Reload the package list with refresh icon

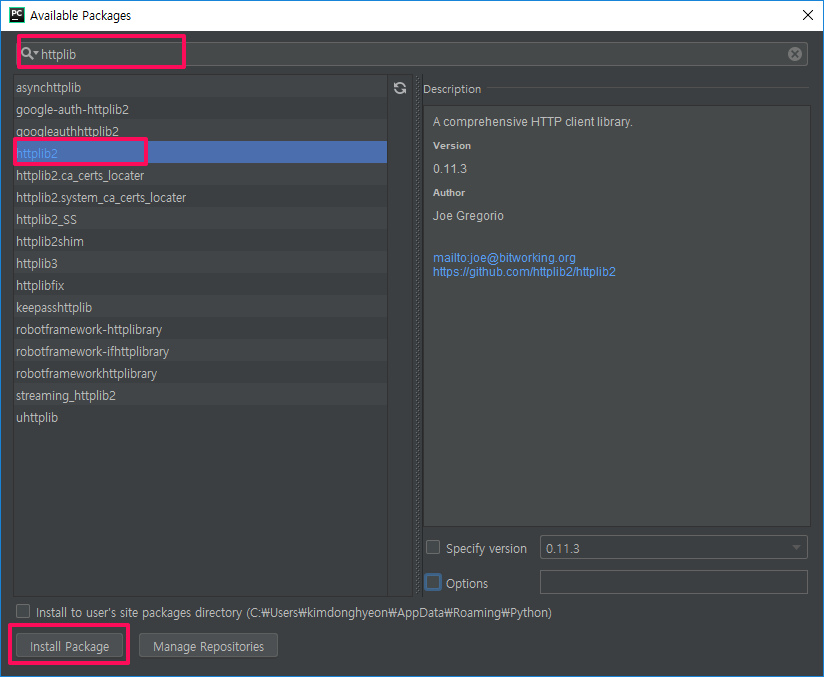pyautogui.click(x=400, y=88)
